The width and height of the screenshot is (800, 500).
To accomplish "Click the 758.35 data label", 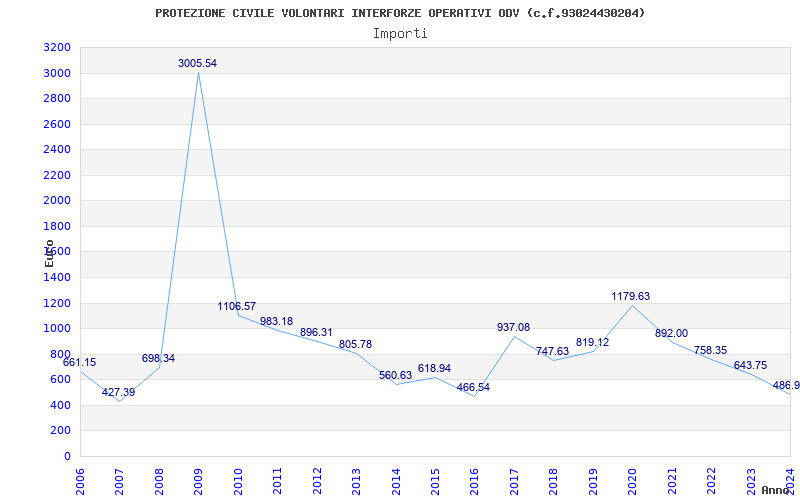I will point(710,350).
